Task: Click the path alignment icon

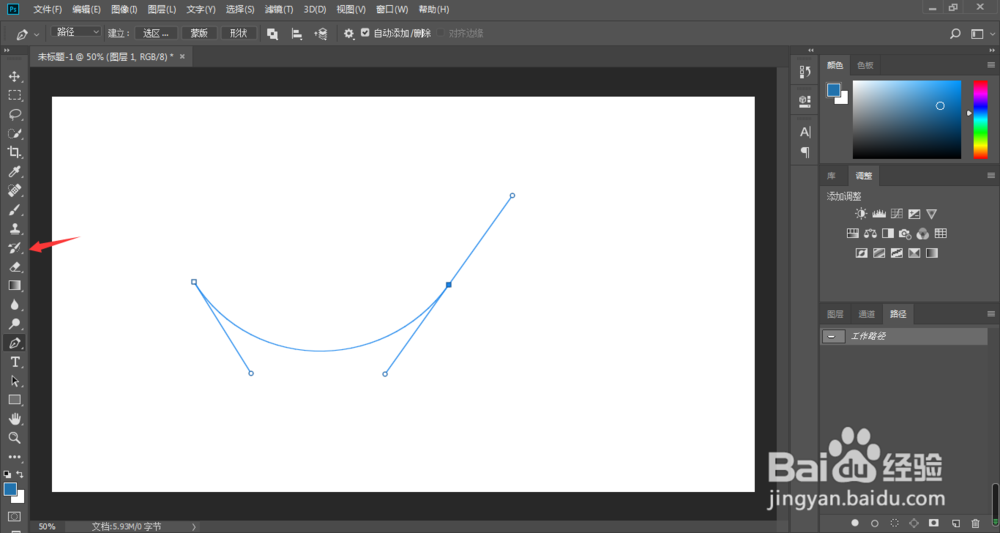Action: [x=297, y=34]
